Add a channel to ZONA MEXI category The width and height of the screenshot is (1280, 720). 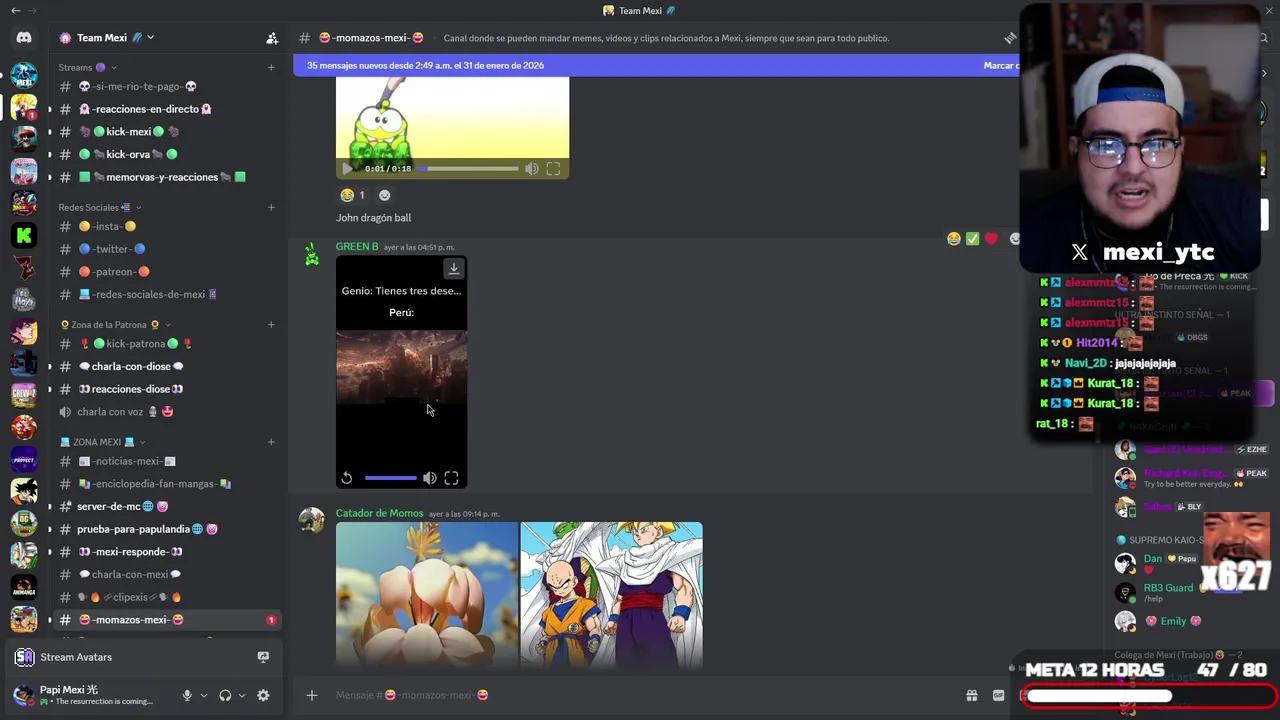271,442
